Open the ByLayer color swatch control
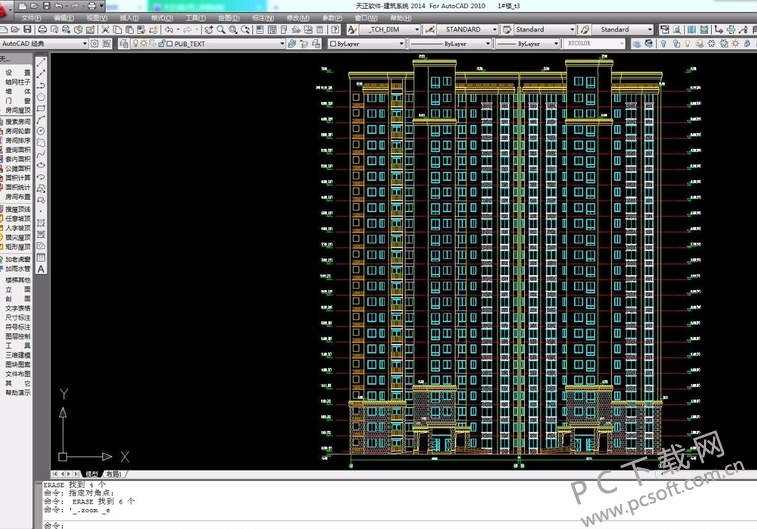757x529 pixels. pos(366,44)
